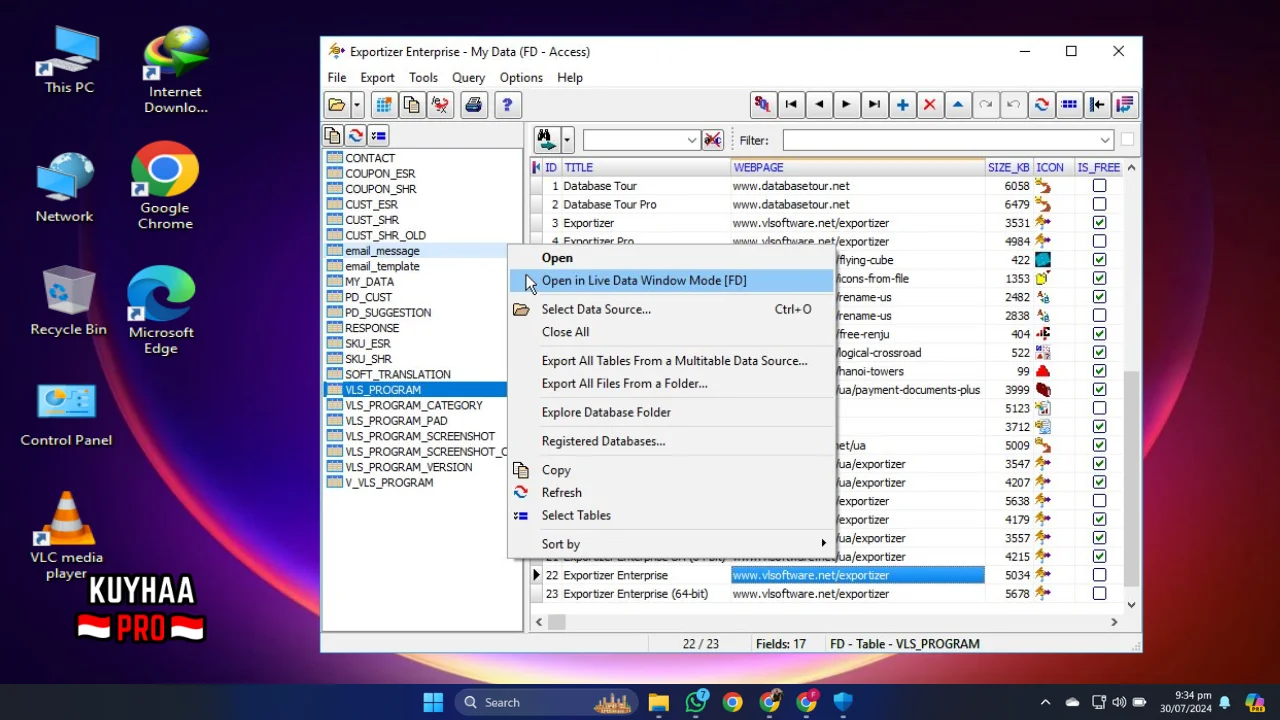Delete record with the red X icon
The height and width of the screenshot is (720, 1280).
point(930,105)
